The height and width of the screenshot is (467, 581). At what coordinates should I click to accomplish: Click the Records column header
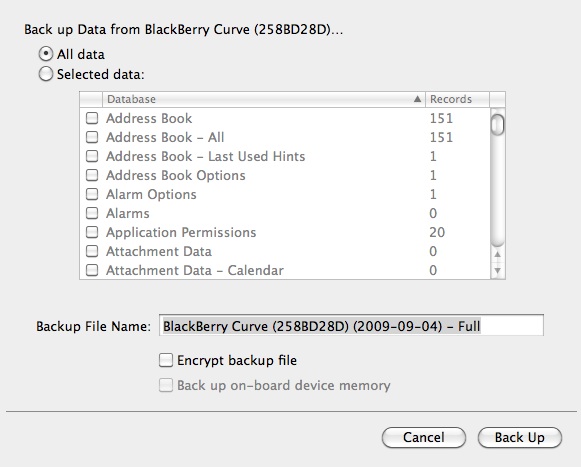coord(458,99)
